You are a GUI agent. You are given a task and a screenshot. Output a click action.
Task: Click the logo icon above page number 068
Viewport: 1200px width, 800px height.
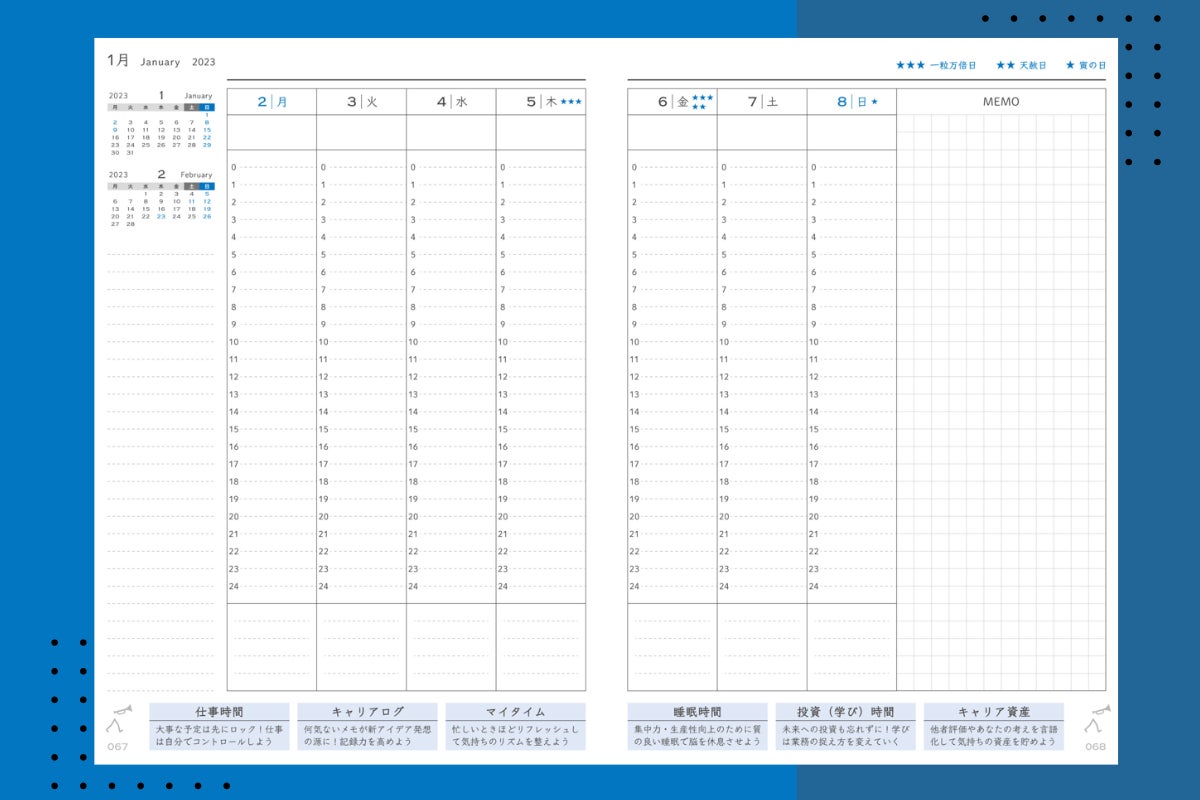[x=1095, y=719]
